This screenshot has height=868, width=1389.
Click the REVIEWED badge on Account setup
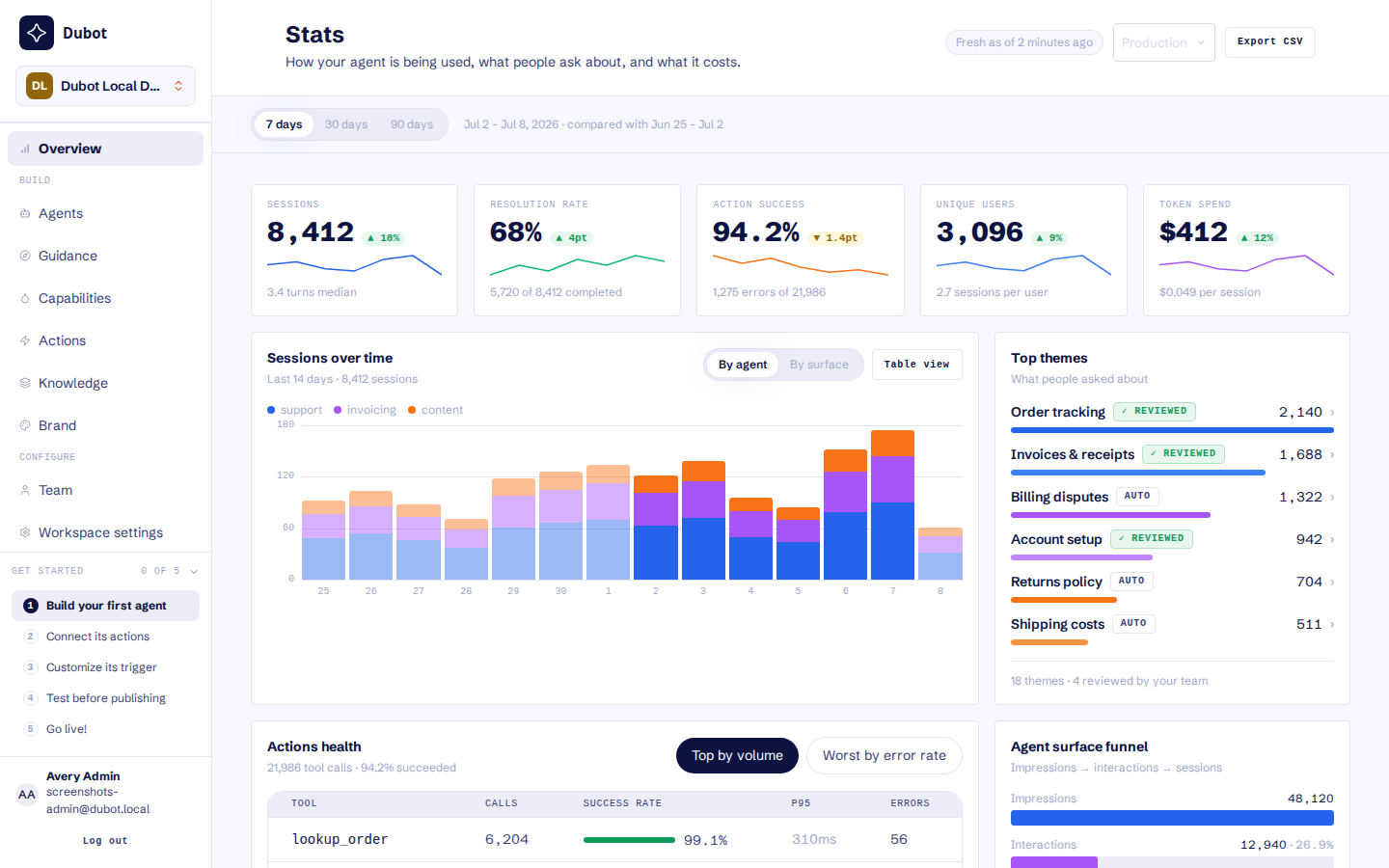[x=1152, y=538]
